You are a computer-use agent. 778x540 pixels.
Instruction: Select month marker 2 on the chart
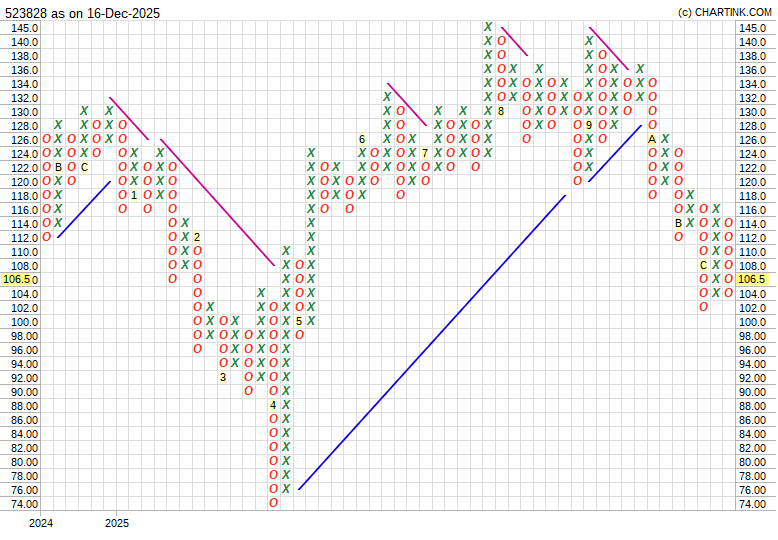tap(197, 237)
